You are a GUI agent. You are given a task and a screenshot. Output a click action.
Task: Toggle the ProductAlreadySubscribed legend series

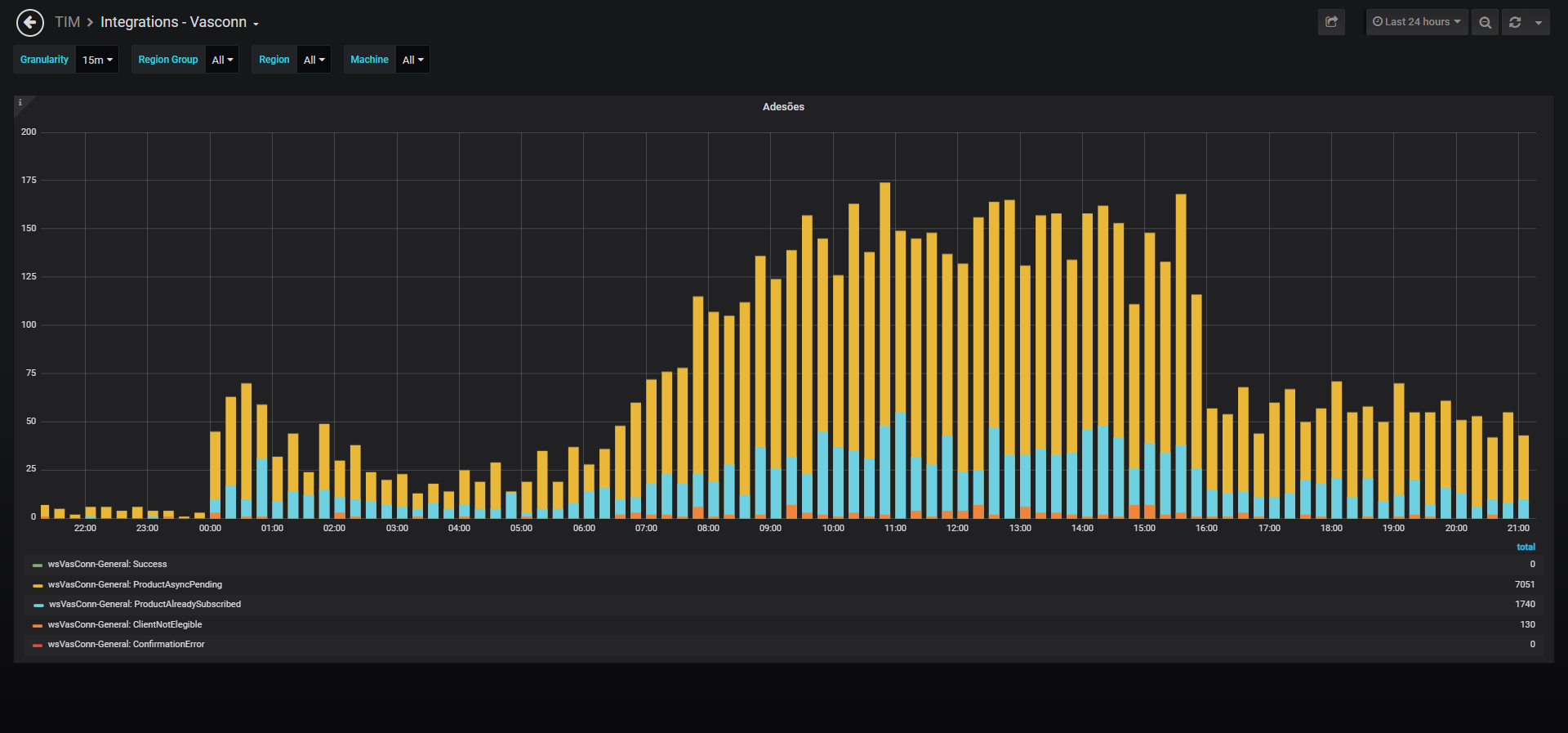pyautogui.click(x=145, y=605)
